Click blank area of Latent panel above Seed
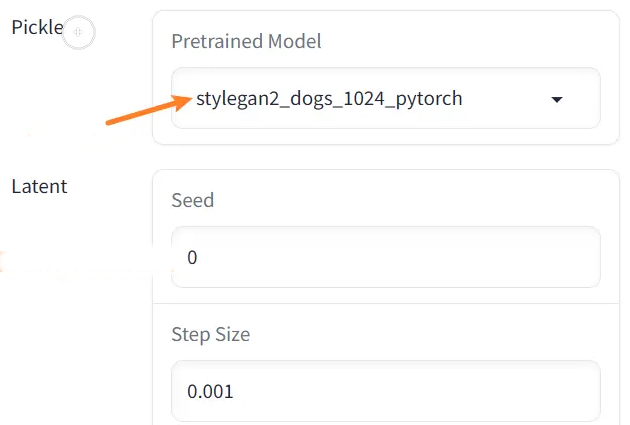The image size is (630, 425). [402, 200]
